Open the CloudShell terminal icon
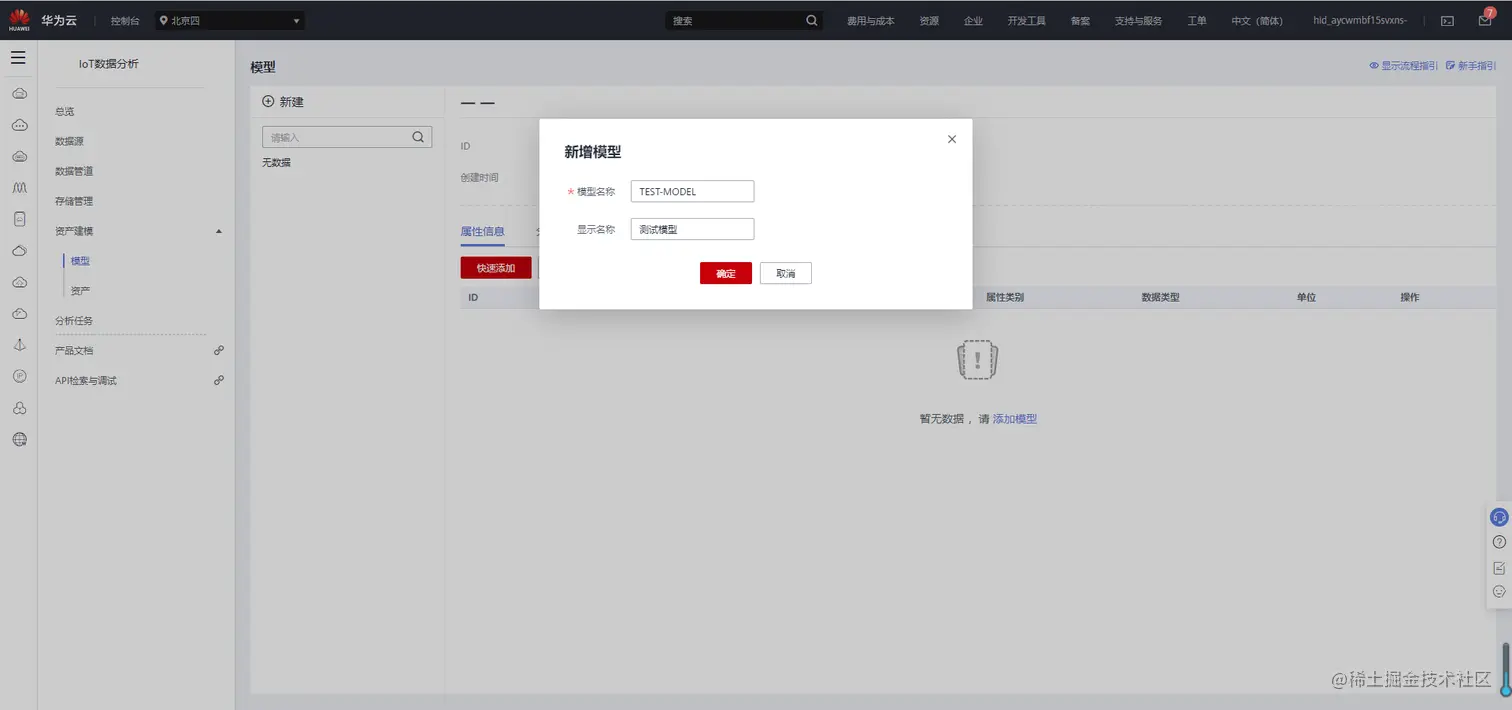 [x=1447, y=20]
